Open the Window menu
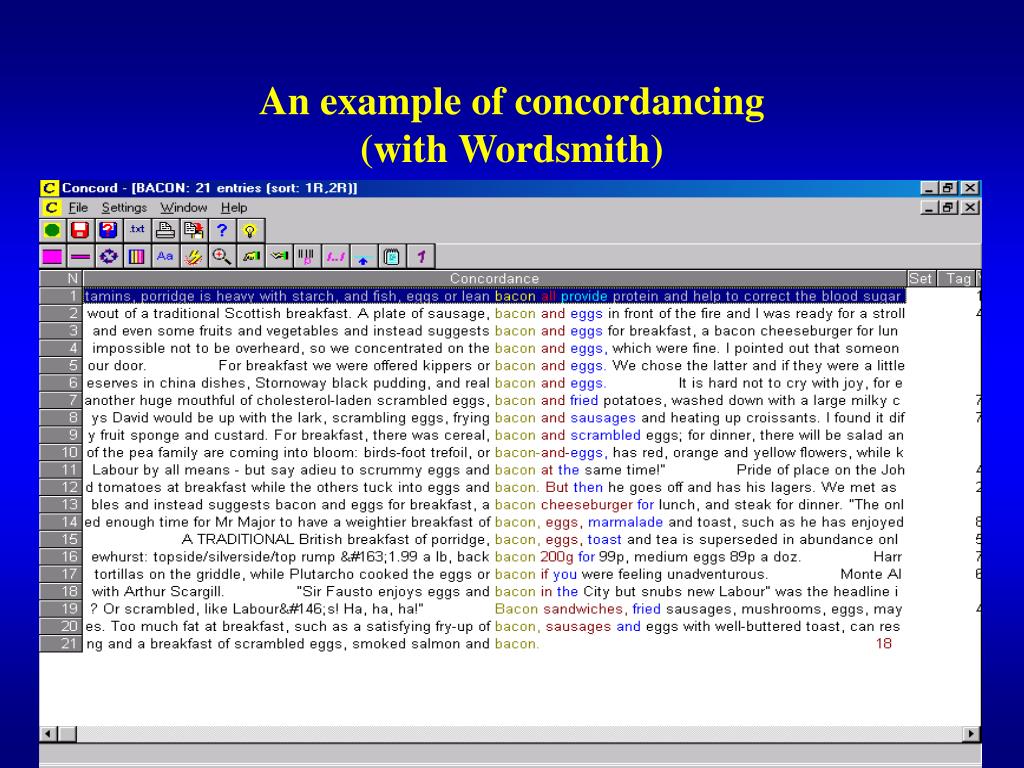1024x768 pixels. [184, 208]
